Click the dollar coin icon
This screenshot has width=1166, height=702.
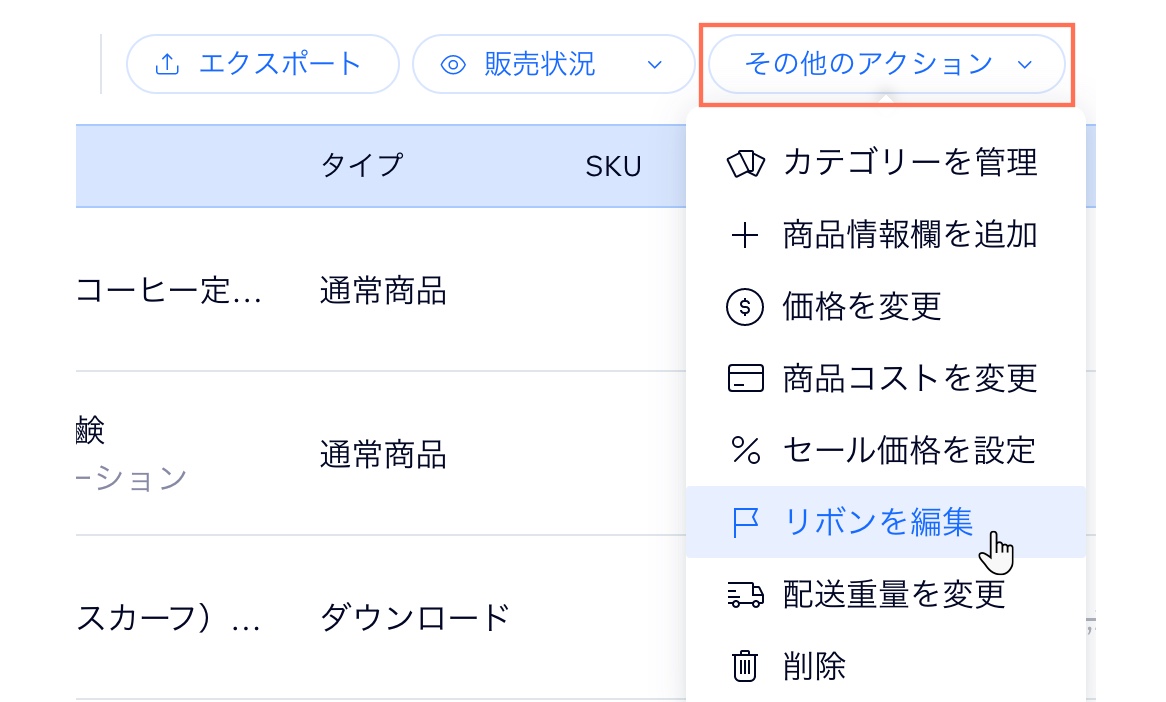[745, 307]
